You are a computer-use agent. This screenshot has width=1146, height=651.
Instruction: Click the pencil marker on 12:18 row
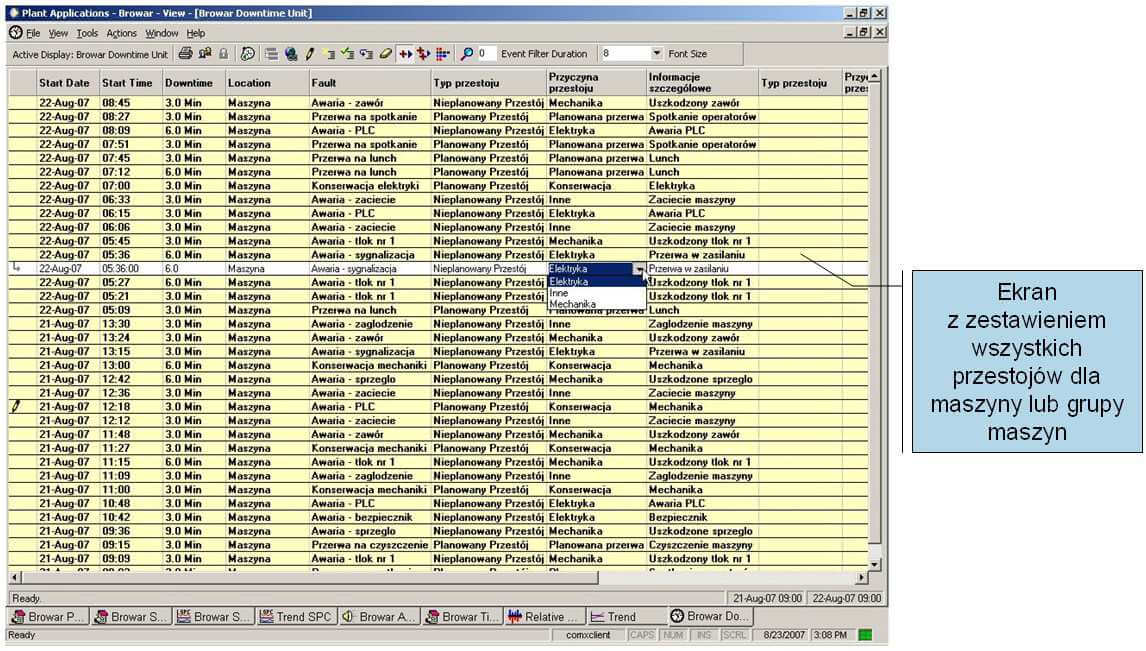pos(16,407)
